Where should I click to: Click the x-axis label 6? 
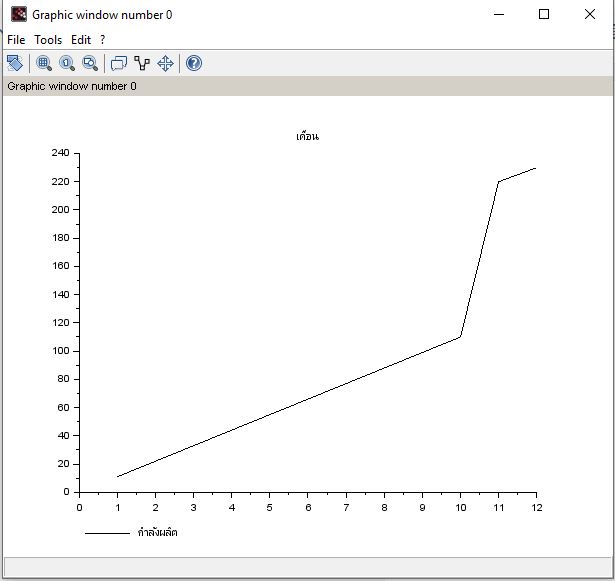(308, 508)
